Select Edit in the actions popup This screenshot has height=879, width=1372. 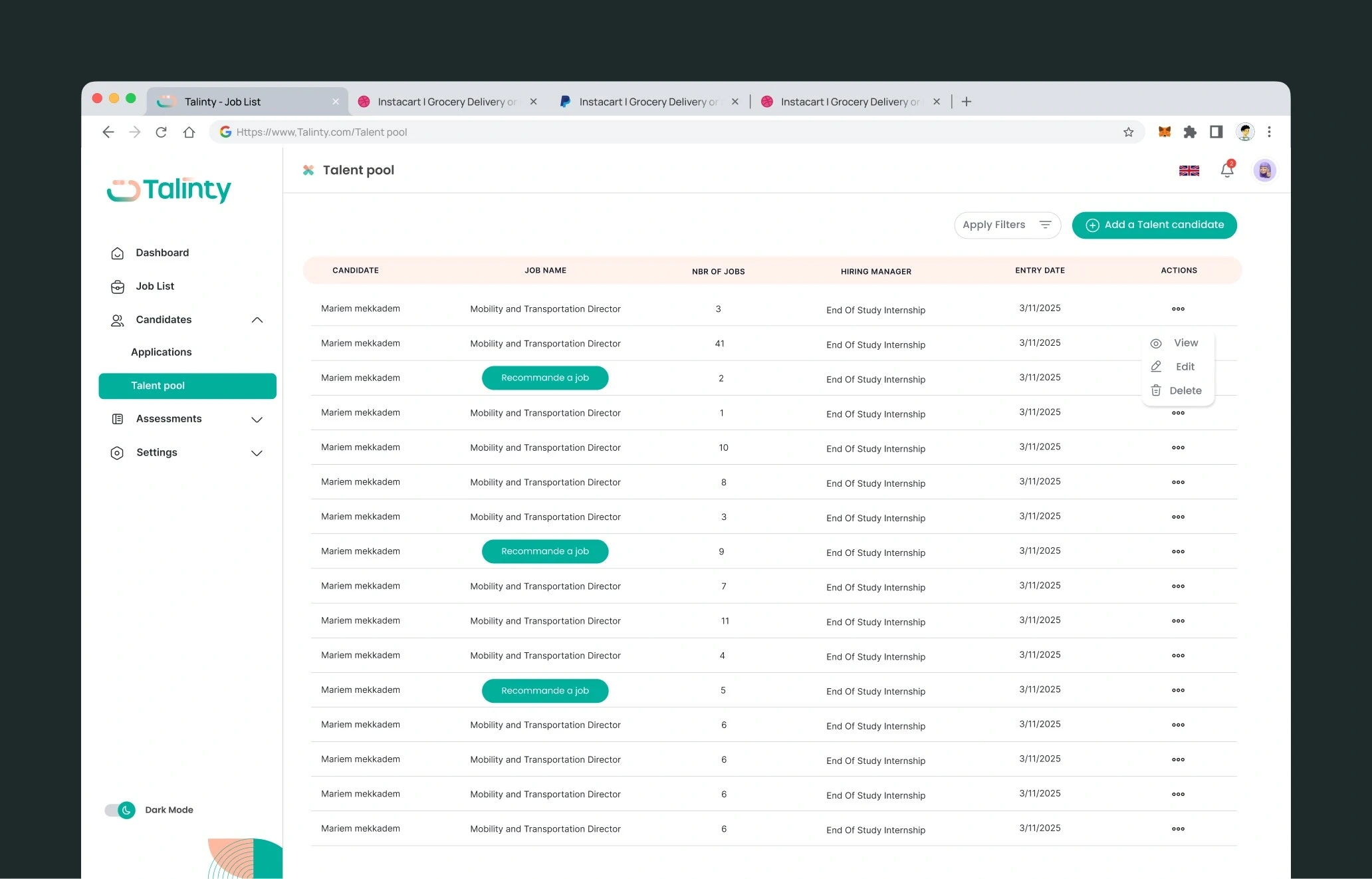pyautogui.click(x=1173, y=366)
